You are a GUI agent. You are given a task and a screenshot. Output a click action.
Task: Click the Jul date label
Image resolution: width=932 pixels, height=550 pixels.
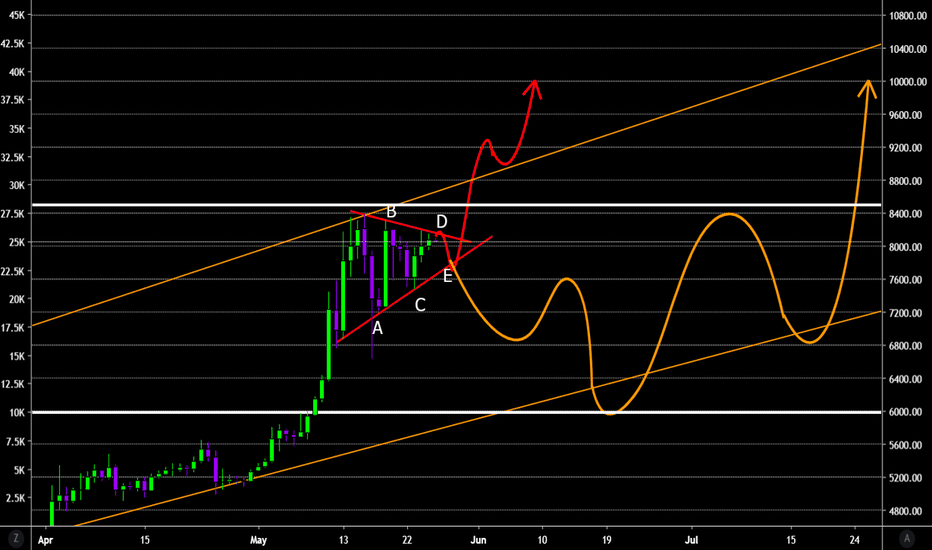coord(691,540)
